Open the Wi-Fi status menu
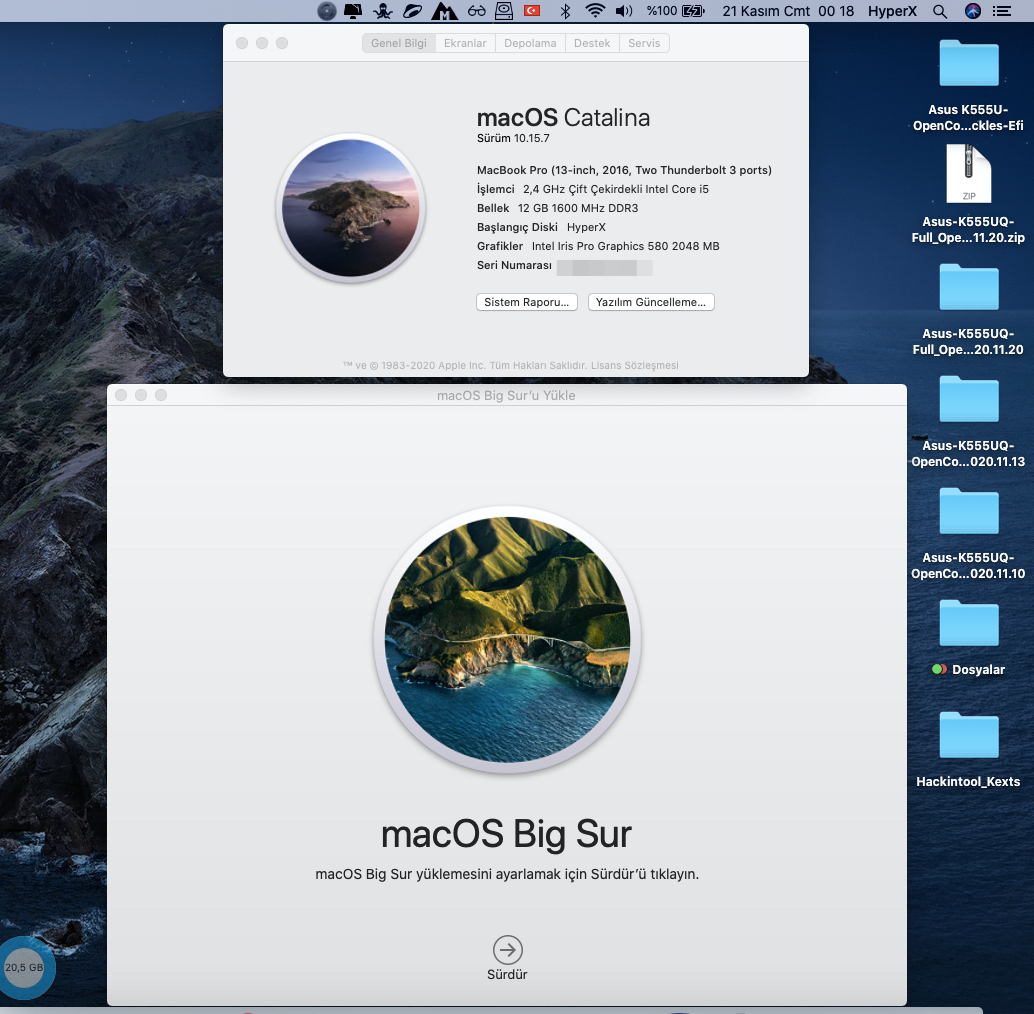1034x1014 pixels. [x=596, y=11]
